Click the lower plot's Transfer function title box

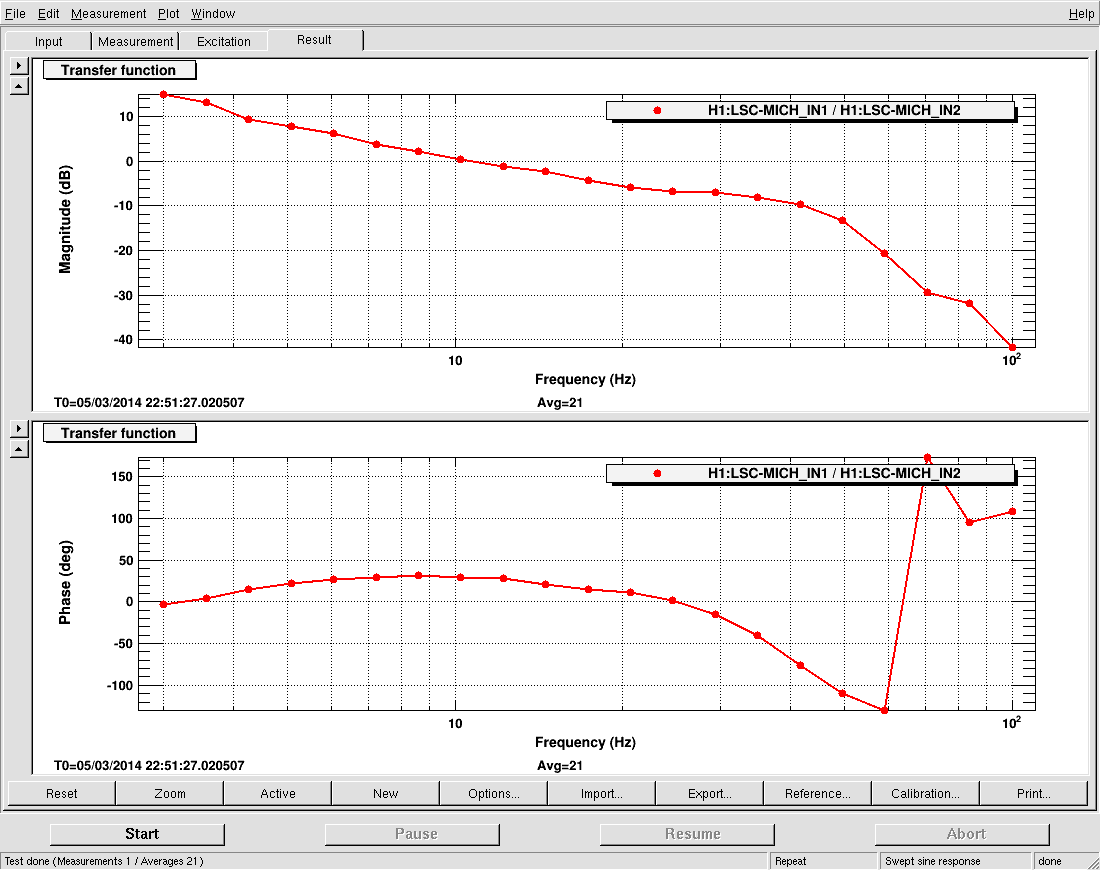point(119,433)
